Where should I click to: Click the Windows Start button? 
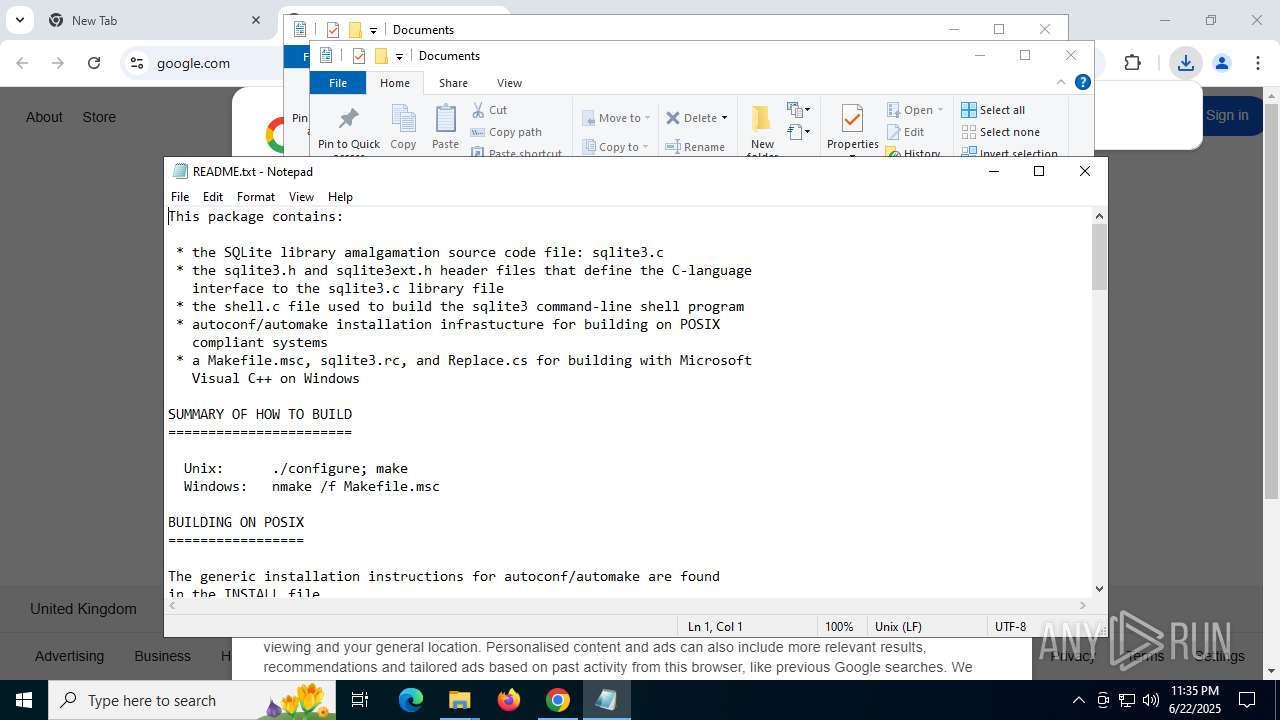coord(24,700)
